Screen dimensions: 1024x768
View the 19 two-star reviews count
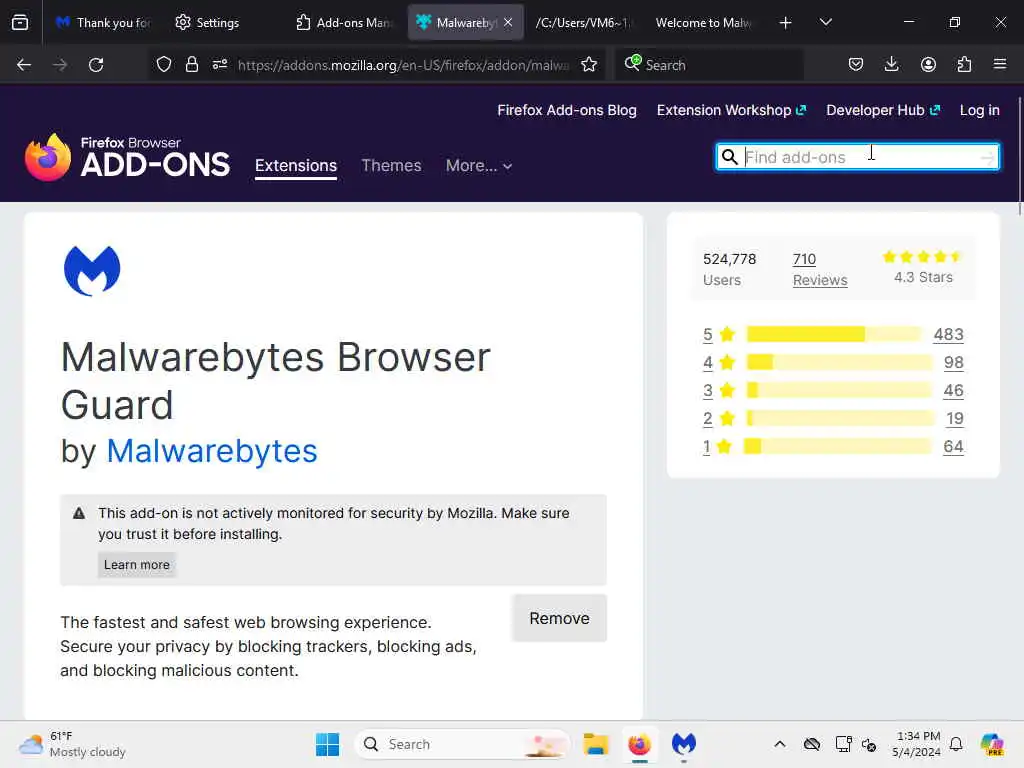(x=955, y=419)
